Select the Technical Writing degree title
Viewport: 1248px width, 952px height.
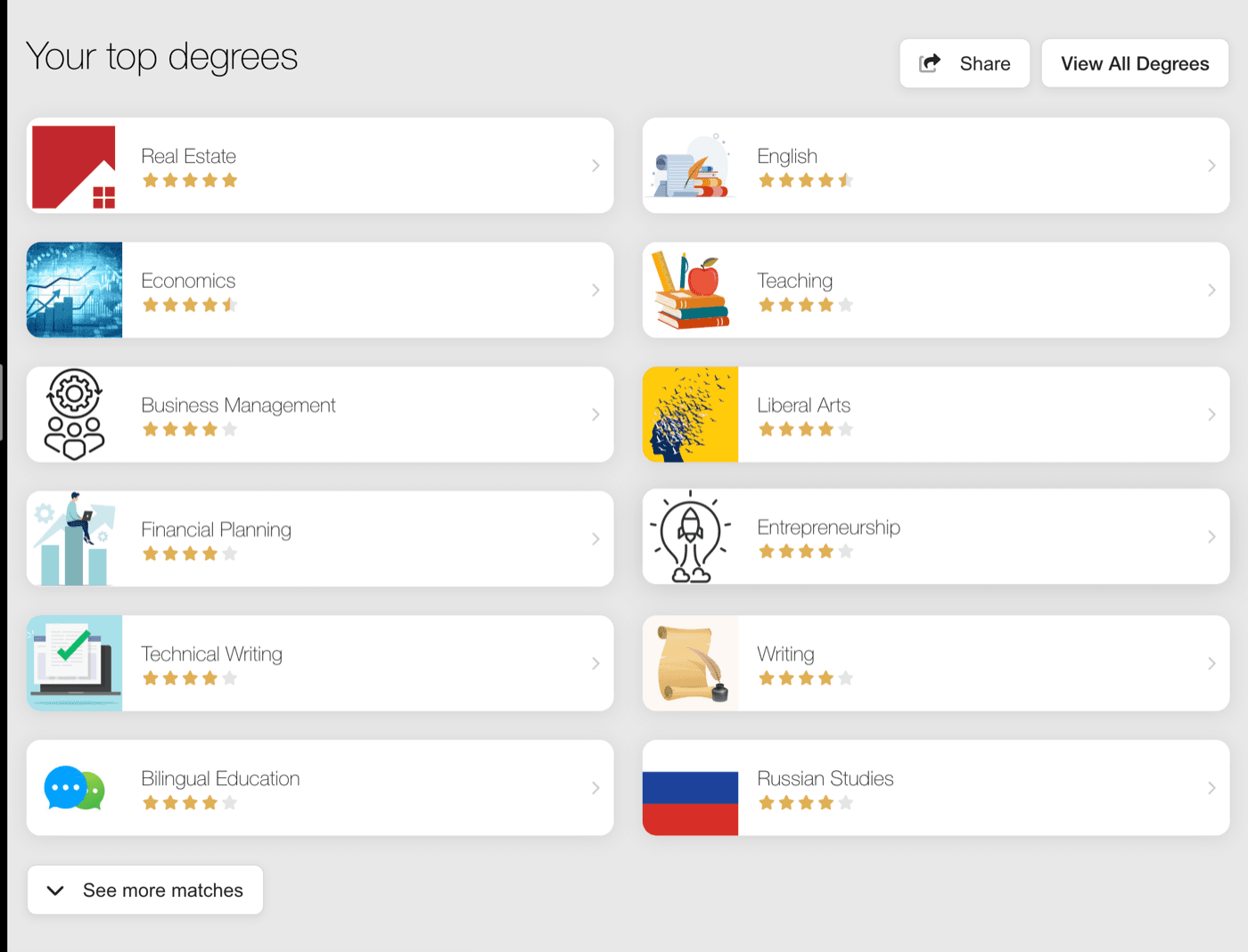[211, 654]
